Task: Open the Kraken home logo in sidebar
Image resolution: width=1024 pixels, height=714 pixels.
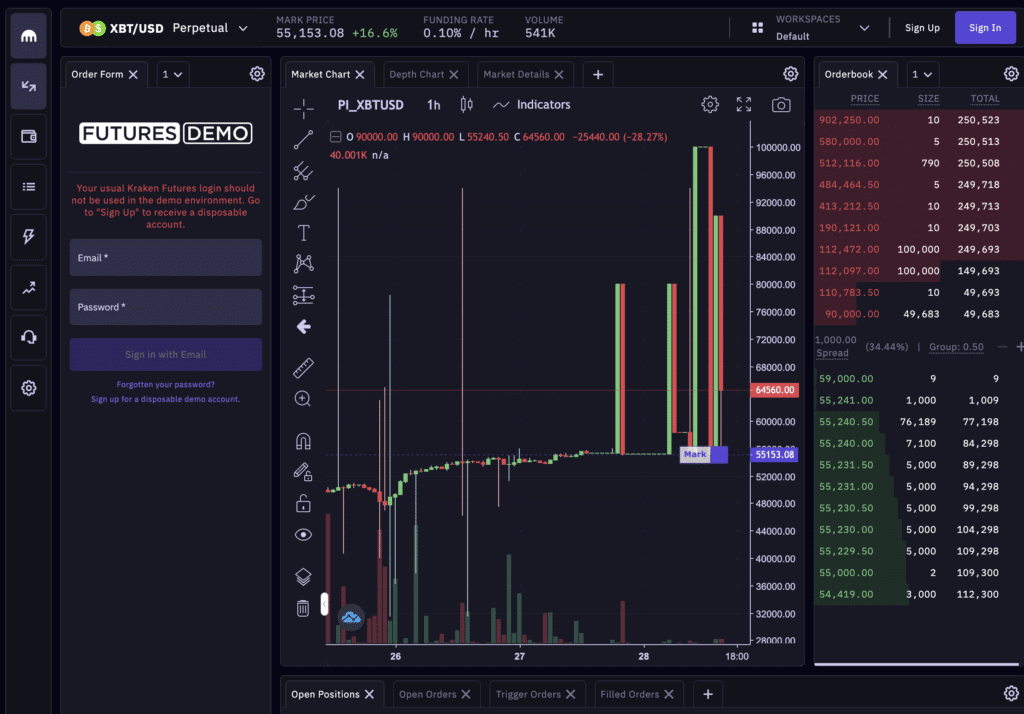Action: tap(29, 36)
